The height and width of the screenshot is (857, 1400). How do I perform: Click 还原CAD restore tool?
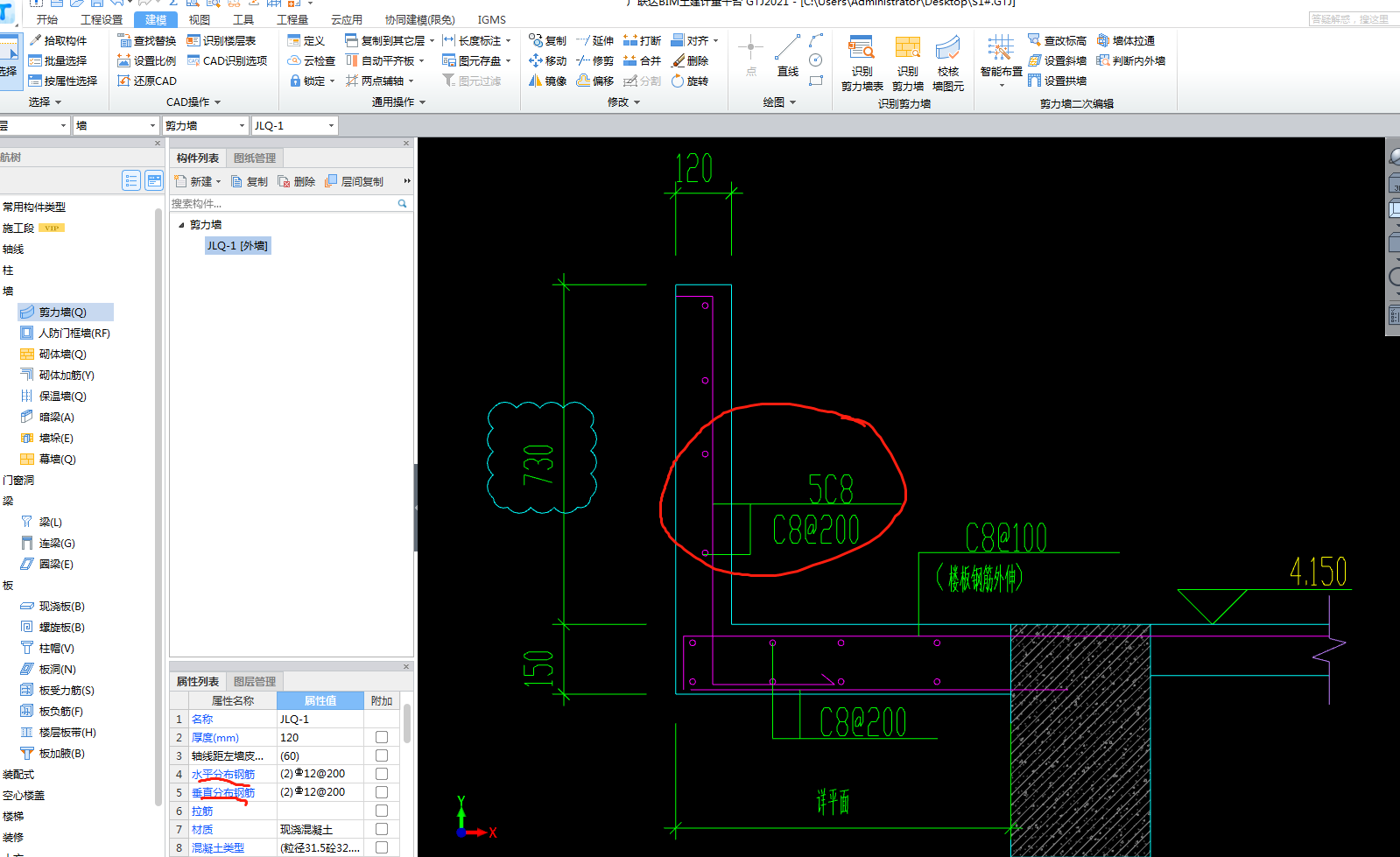pos(147,81)
